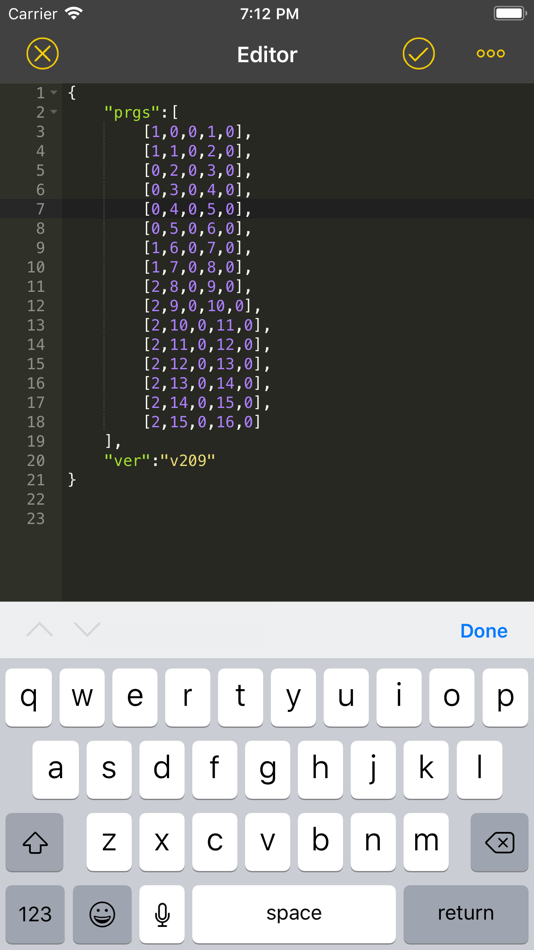Tap the l key

pyautogui.click(x=479, y=769)
